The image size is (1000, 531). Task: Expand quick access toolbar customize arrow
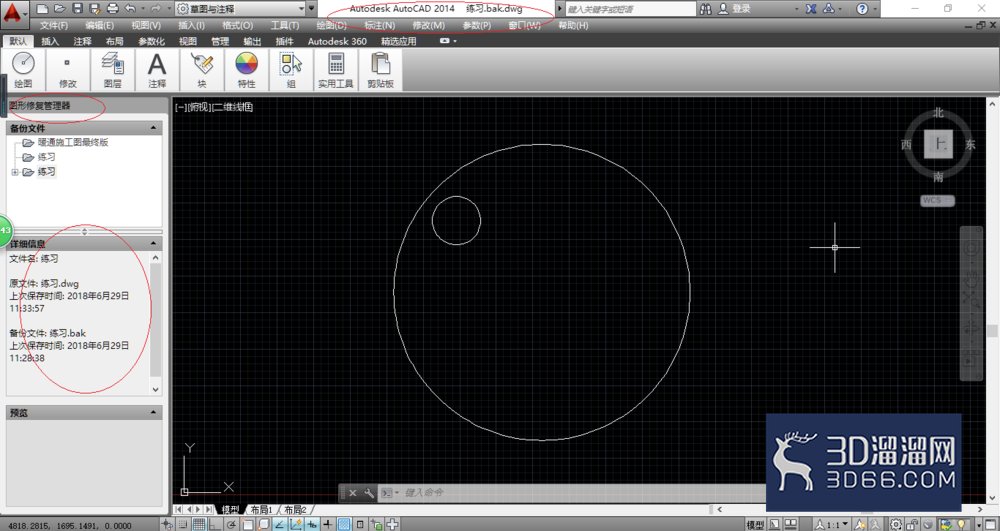(x=312, y=9)
